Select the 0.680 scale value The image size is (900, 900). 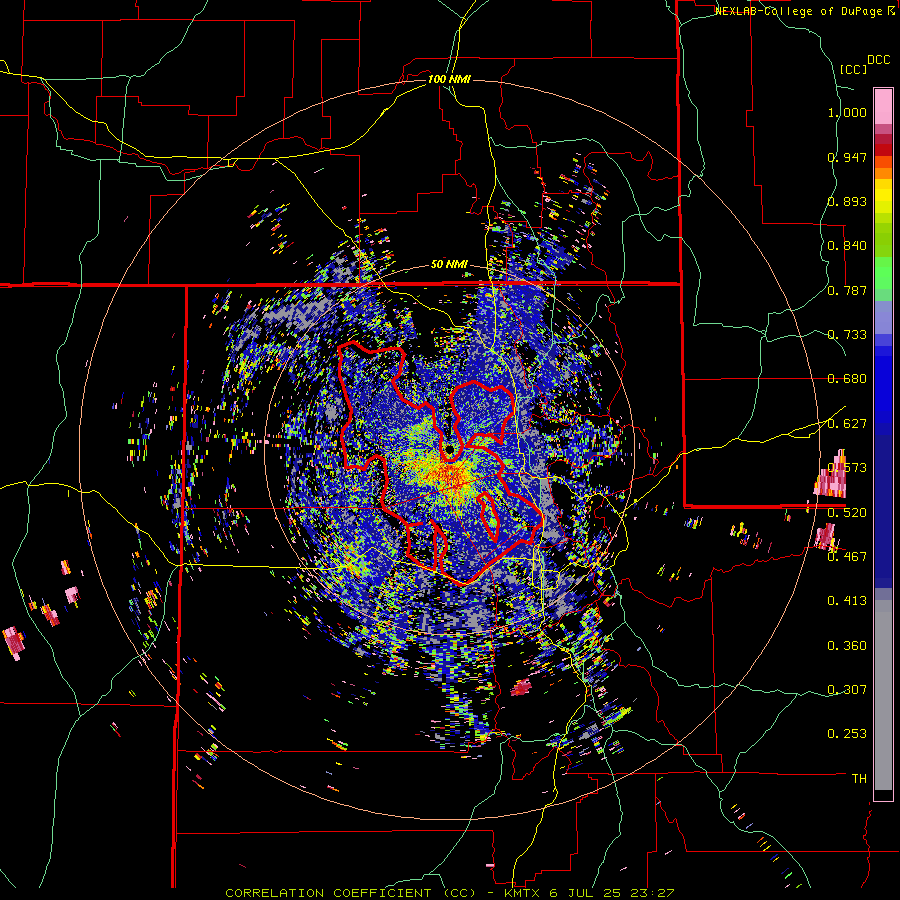point(847,379)
